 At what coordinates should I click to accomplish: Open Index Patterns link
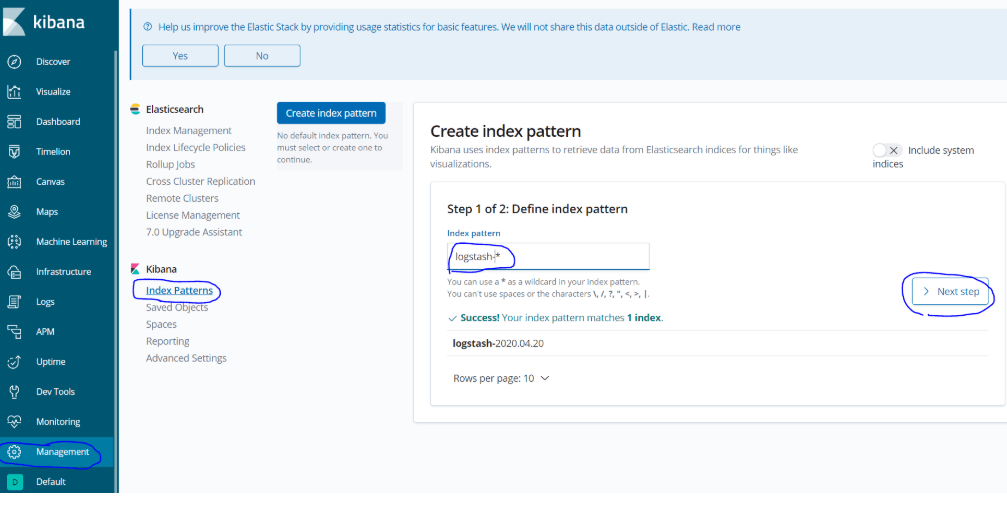point(179,291)
